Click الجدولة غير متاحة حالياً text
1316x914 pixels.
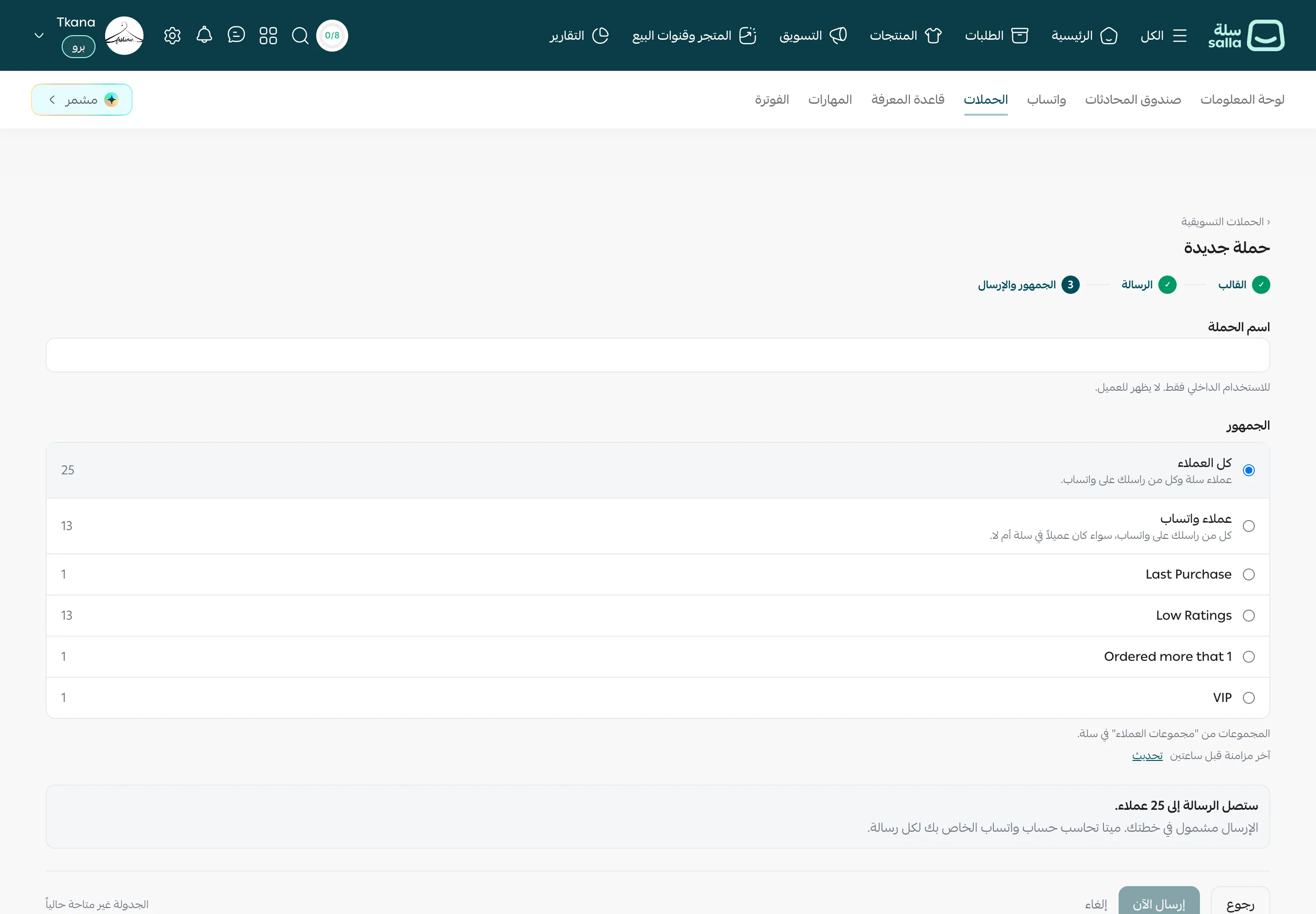97,904
